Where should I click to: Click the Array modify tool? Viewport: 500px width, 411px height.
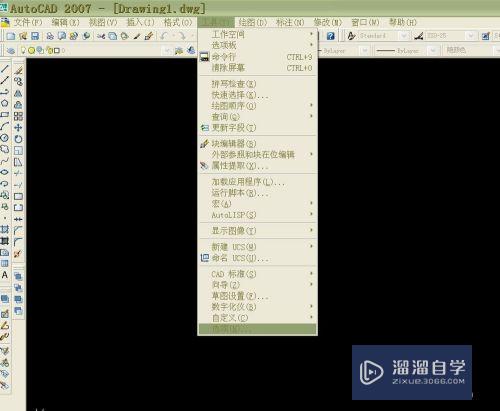tap(18, 116)
